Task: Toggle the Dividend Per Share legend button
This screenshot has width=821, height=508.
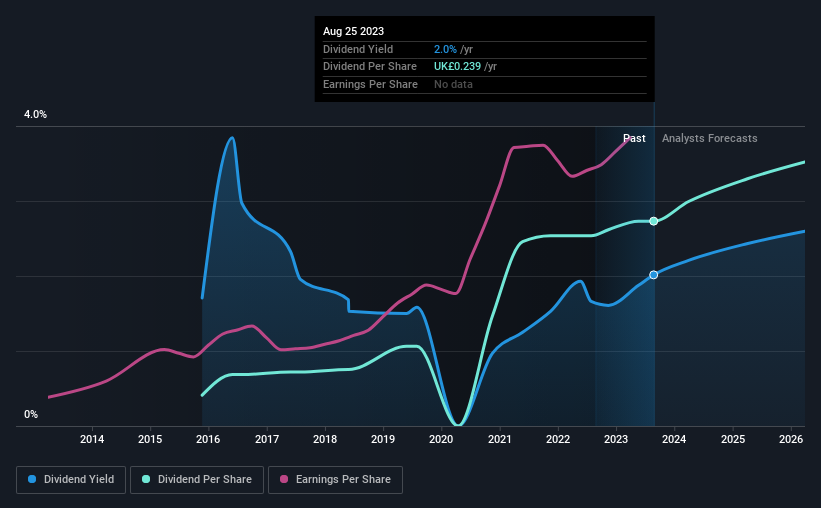Action: (x=197, y=480)
